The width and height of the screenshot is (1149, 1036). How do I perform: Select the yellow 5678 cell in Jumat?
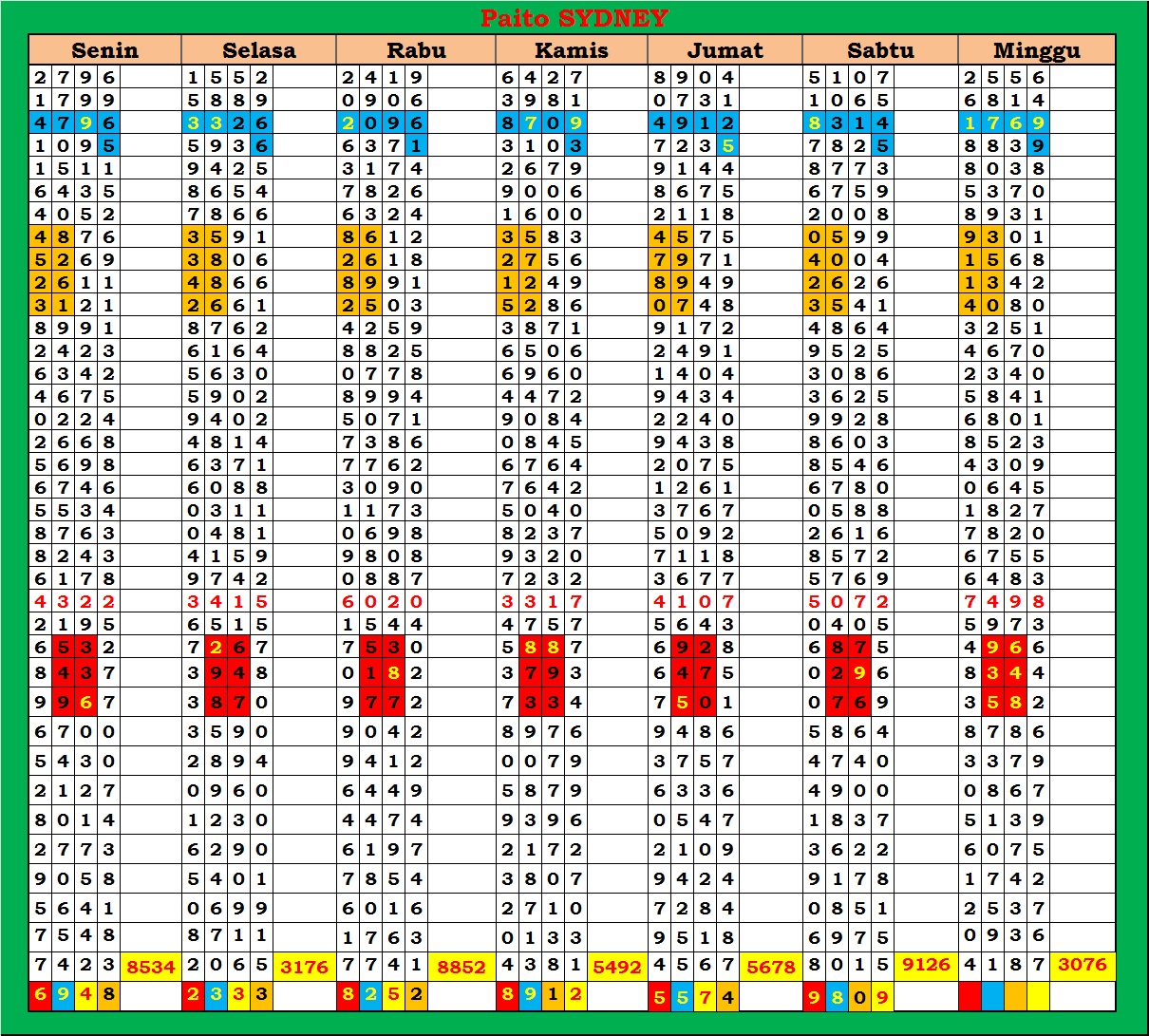[770, 967]
